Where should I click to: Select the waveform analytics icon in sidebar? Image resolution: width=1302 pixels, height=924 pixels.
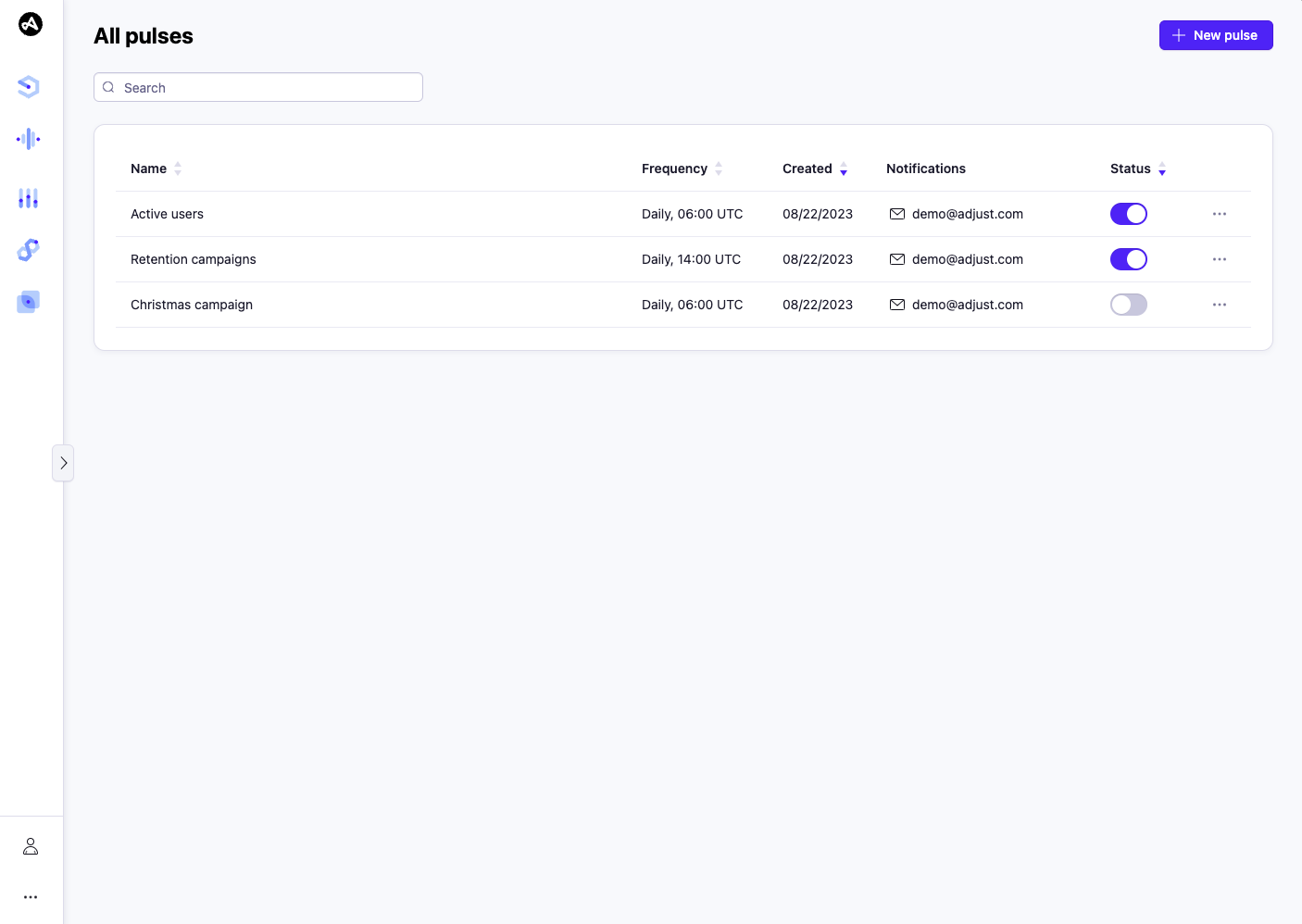pyautogui.click(x=28, y=138)
